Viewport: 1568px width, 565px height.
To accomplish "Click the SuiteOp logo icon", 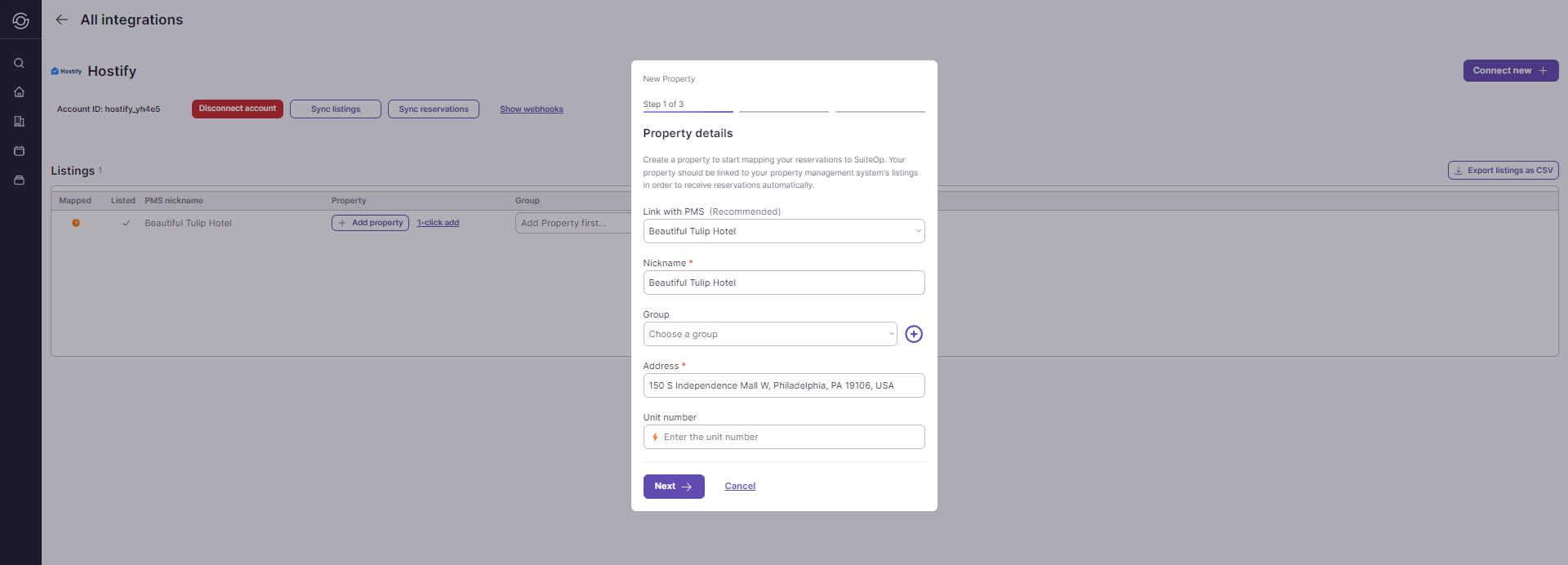I will (20, 20).
